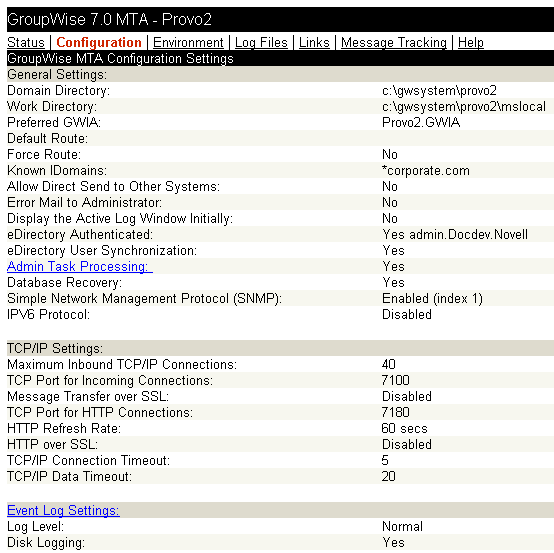Click the GroupWise MTA Configuration Settings heading

point(120,58)
